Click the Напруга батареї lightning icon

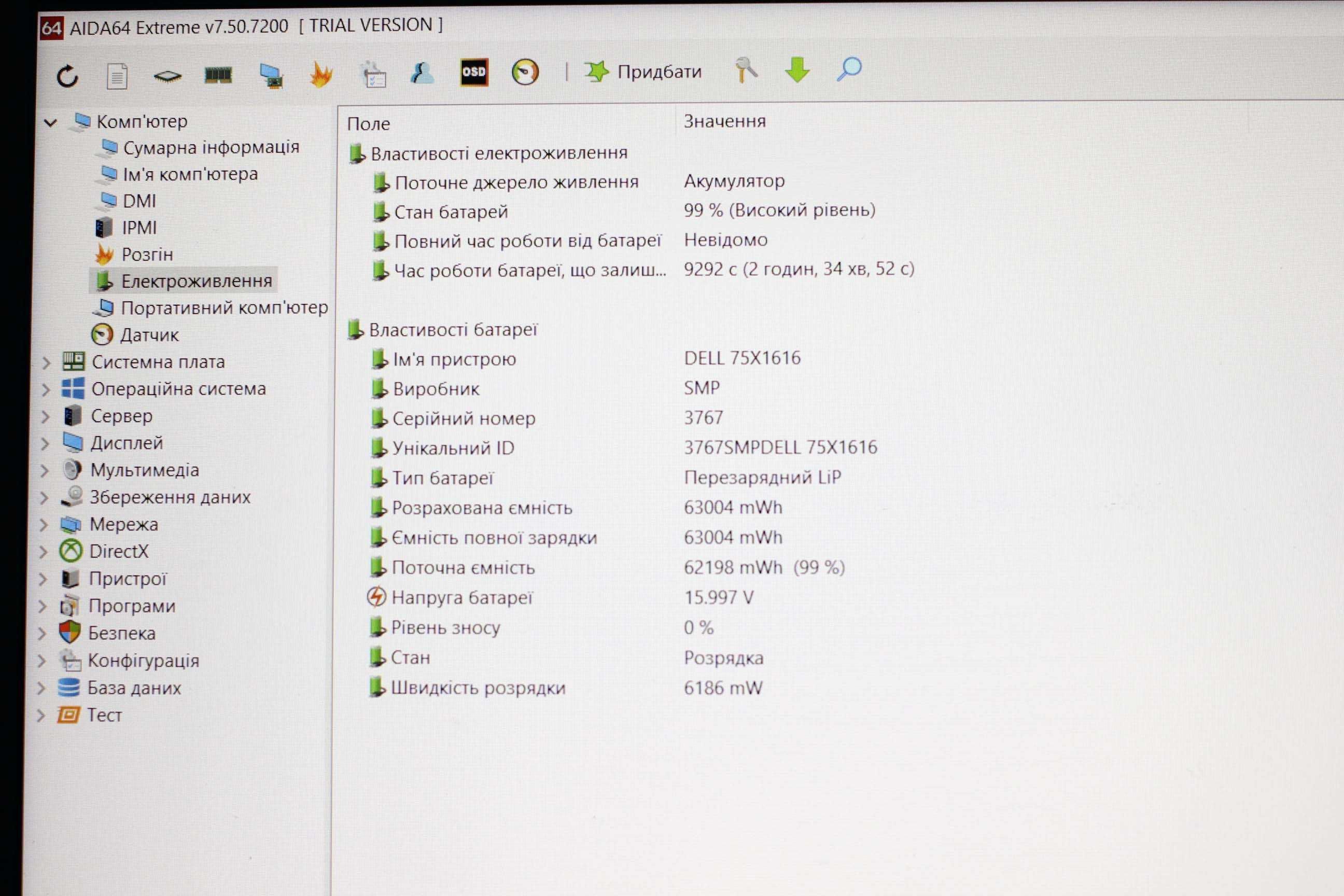coord(376,597)
